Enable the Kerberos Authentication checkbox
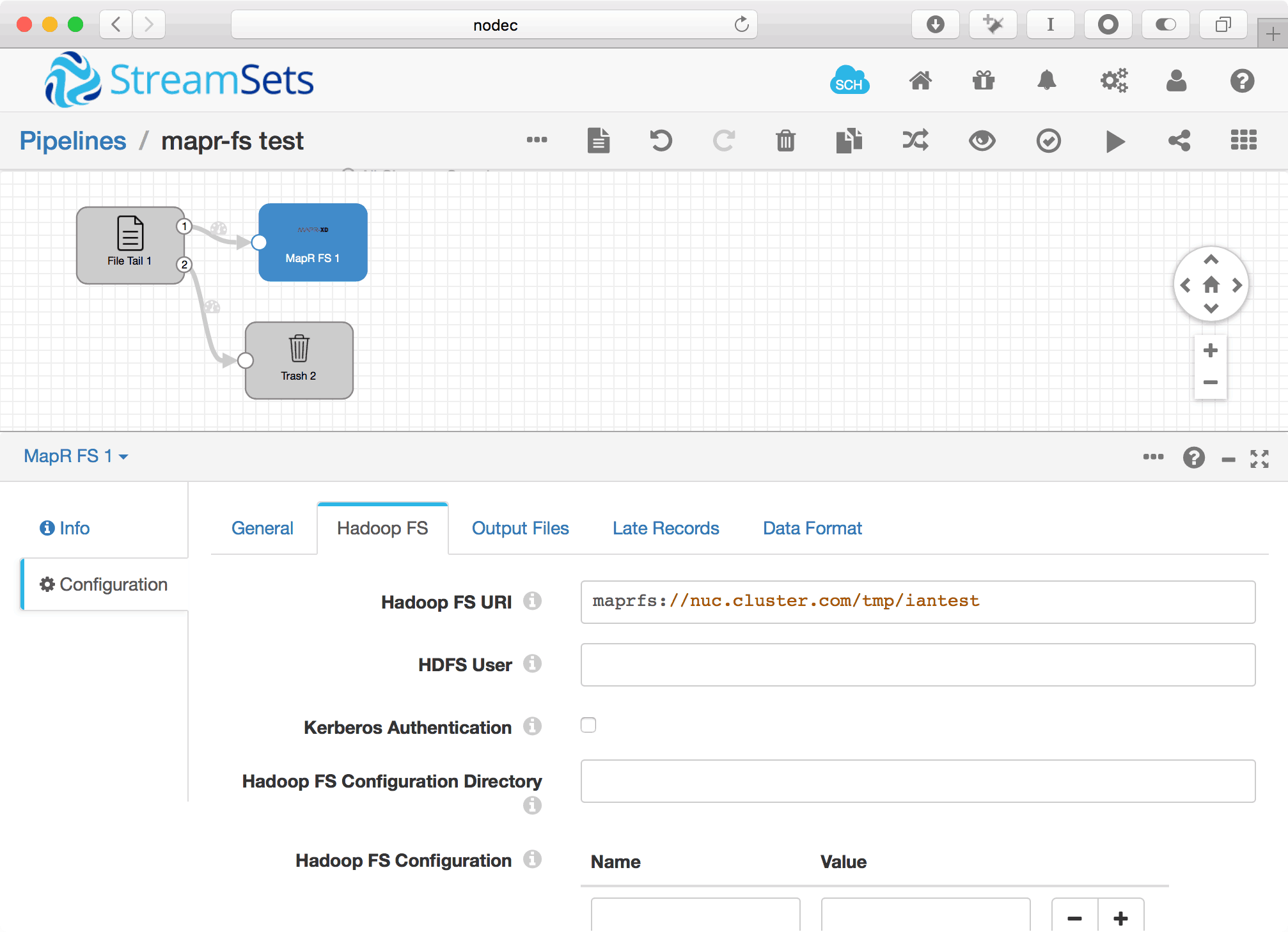Image resolution: width=1288 pixels, height=932 pixels. pyautogui.click(x=588, y=725)
